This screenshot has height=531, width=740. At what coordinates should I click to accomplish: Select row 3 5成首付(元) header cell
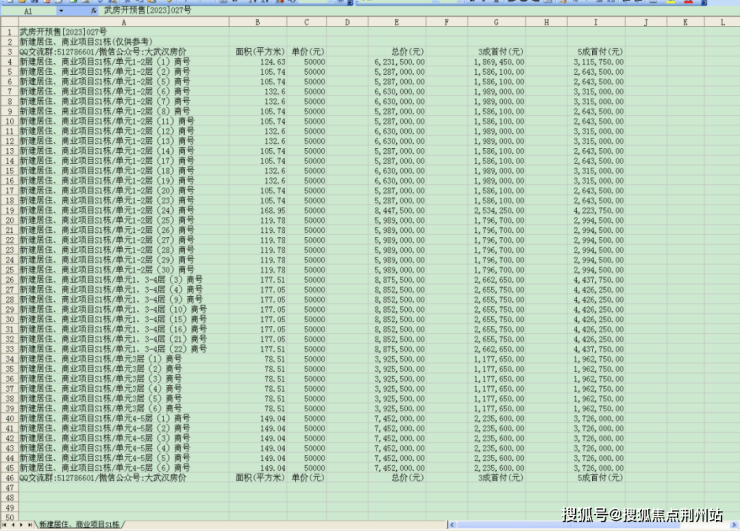click(596, 52)
